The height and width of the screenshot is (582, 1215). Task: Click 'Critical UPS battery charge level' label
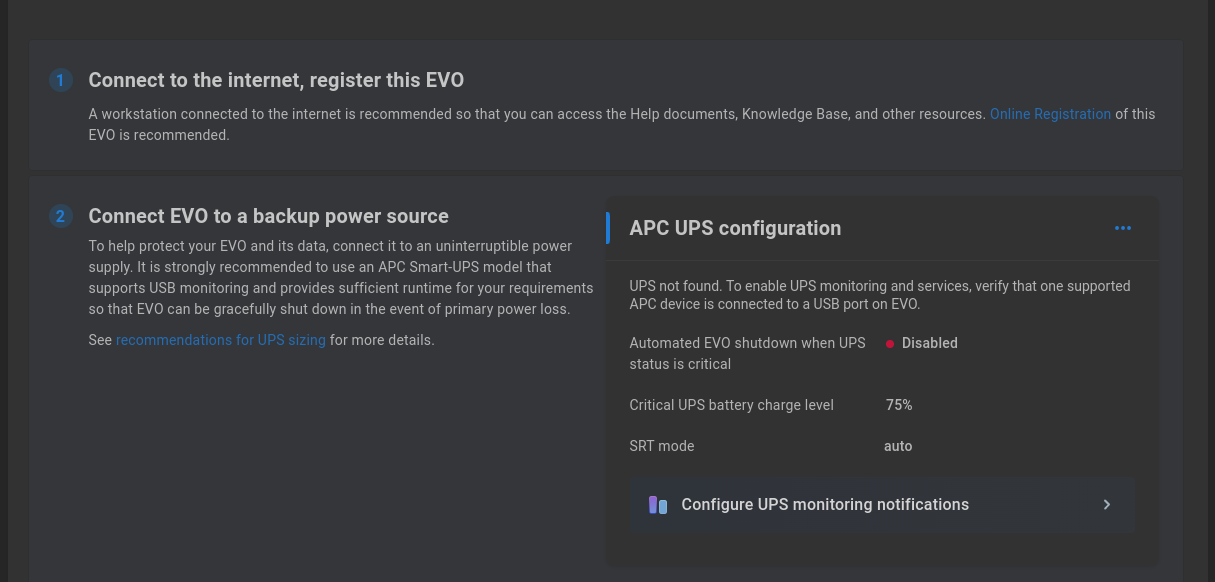click(x=732, y=405)
